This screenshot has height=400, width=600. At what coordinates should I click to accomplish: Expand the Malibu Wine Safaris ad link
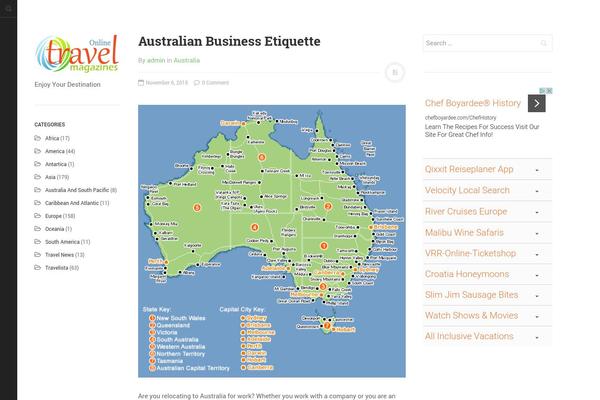[488, 232]
